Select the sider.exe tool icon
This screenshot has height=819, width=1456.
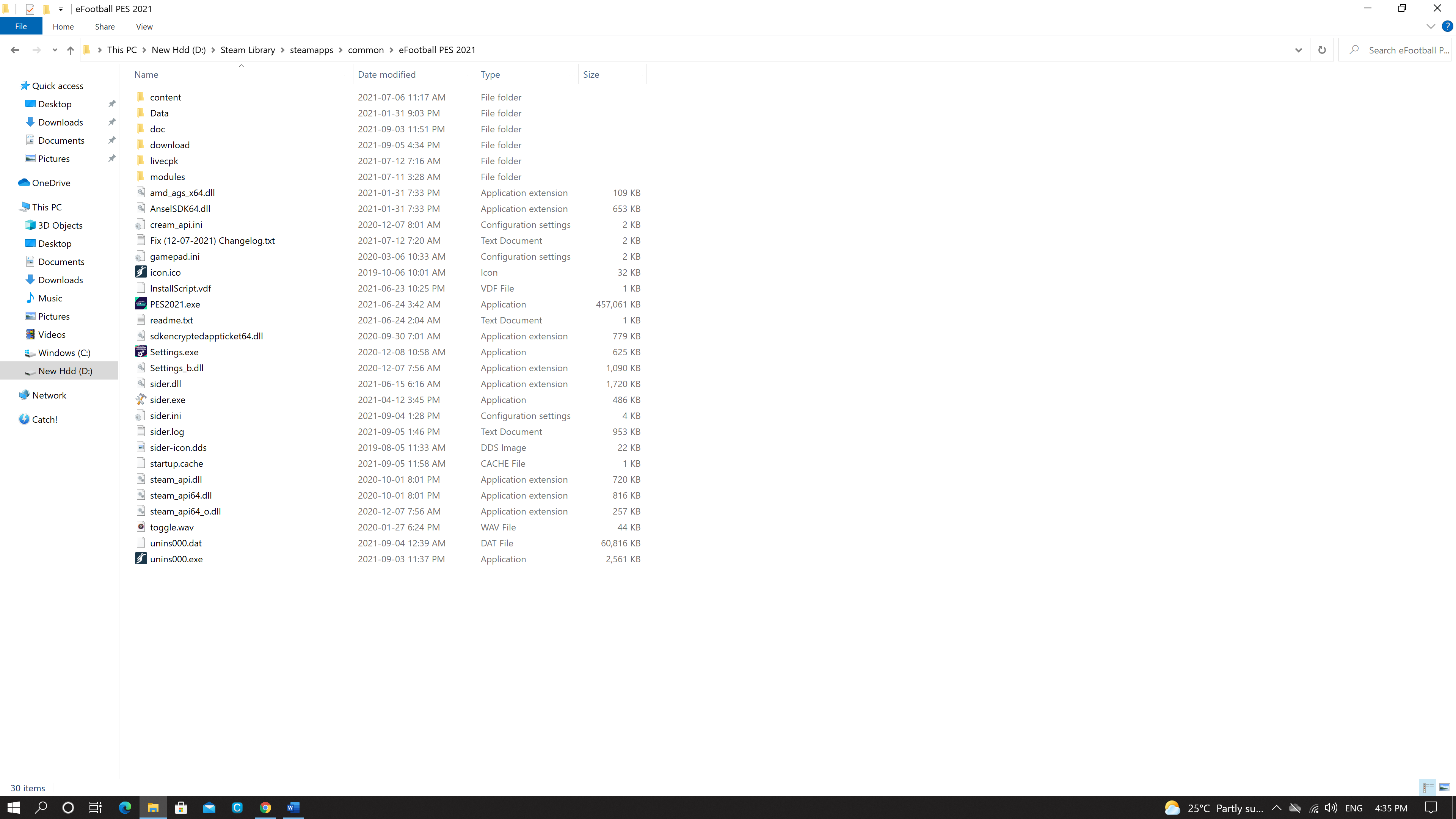[141, 399]
